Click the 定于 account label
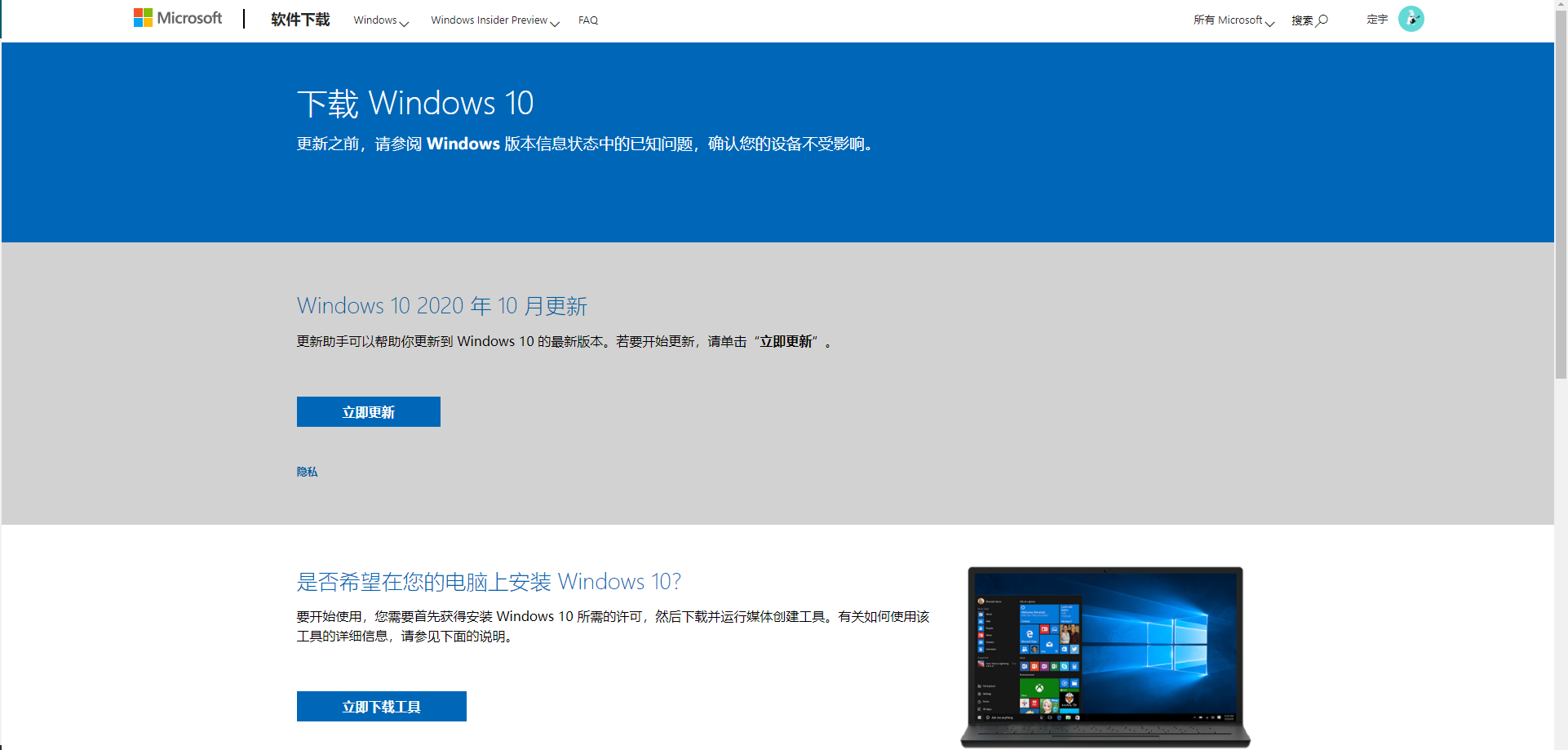The height and width of the screenshot is (750, 1568). (x=1376, y=19)
